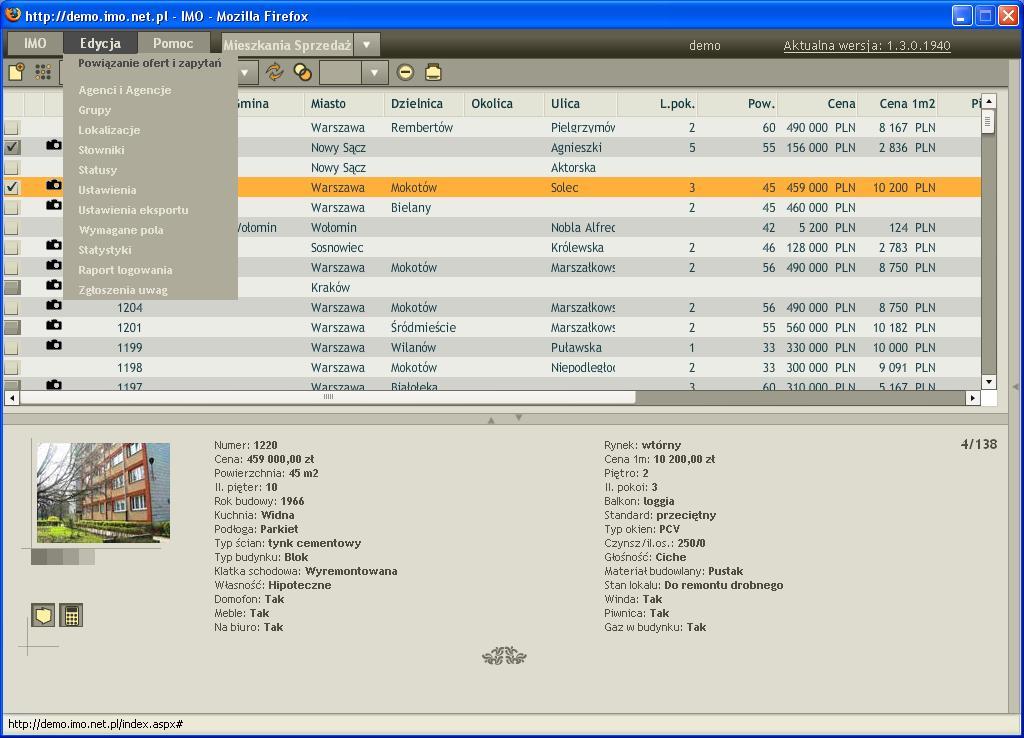1024x738 pixels.
Task: Click camera icon in the Kraków row
Action: 54,285
